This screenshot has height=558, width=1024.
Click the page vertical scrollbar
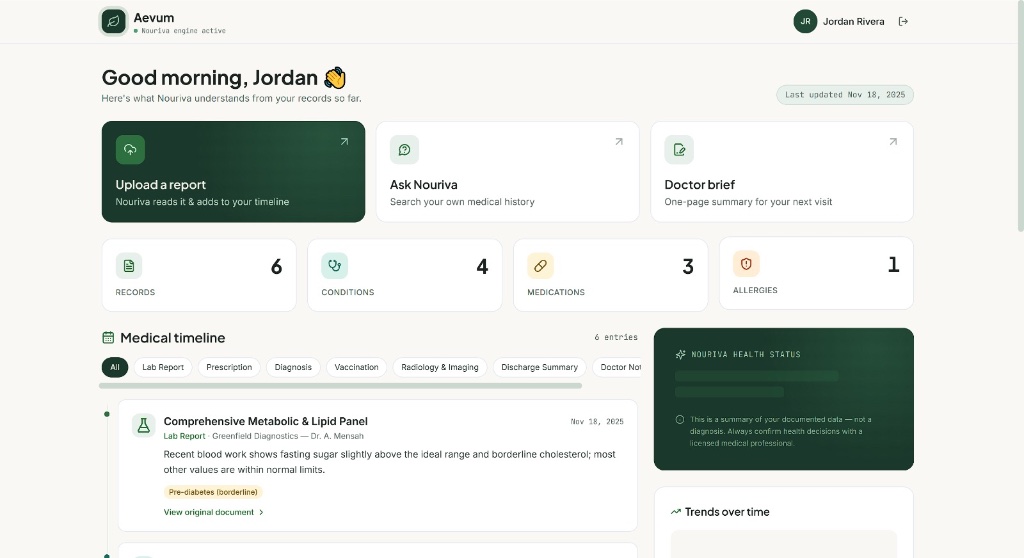tap(1021, 116)
